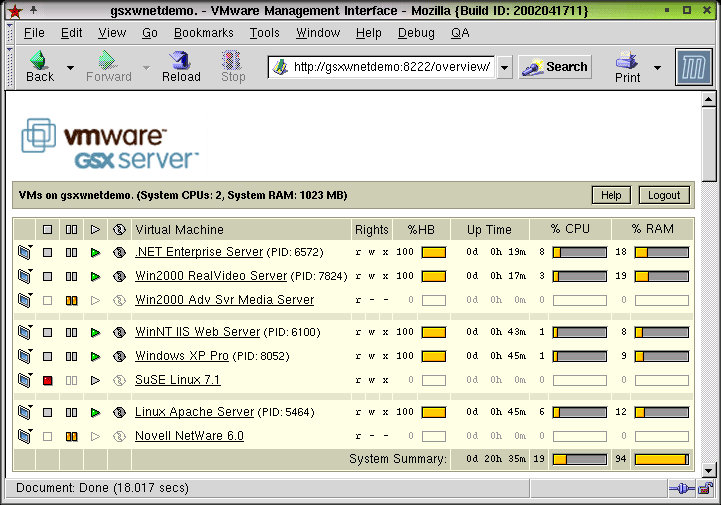Screen dimensions: 721x505
Task: Click heartbeat bar for .NET Enterprise Server
Action: (434, 252)
